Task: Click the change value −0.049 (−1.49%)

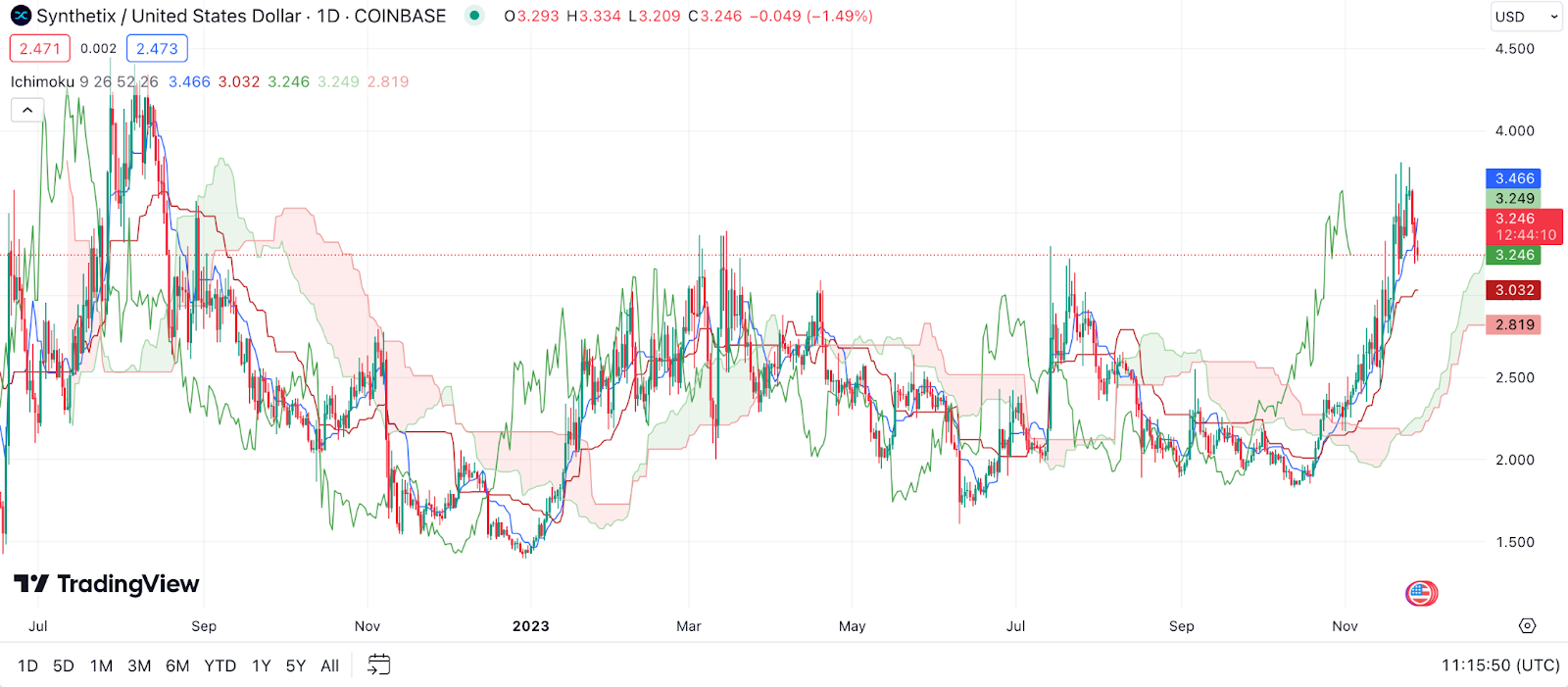Action: (811, 16)
